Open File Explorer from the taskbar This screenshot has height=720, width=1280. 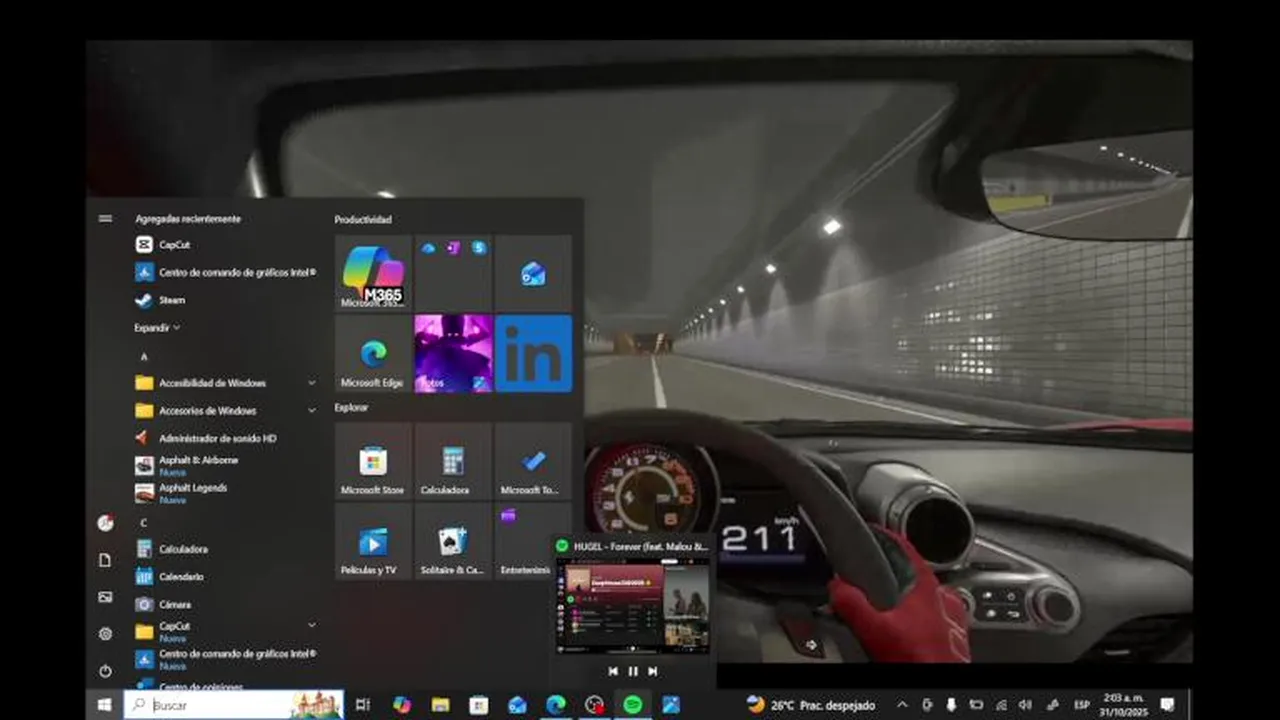click(x=440, y=705)
